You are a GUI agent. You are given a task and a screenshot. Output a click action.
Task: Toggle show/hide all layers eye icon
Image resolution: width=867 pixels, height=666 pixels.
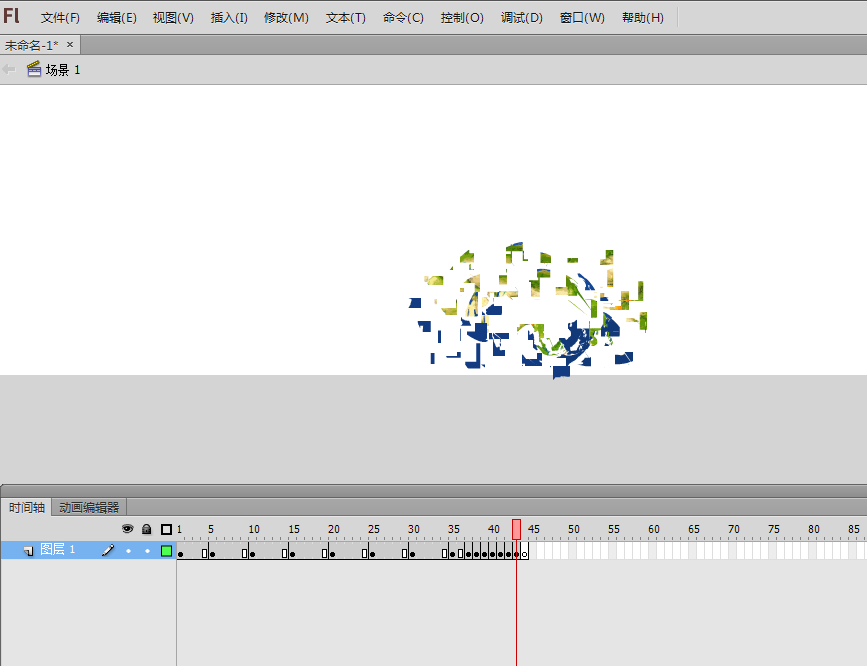[127, 529]
